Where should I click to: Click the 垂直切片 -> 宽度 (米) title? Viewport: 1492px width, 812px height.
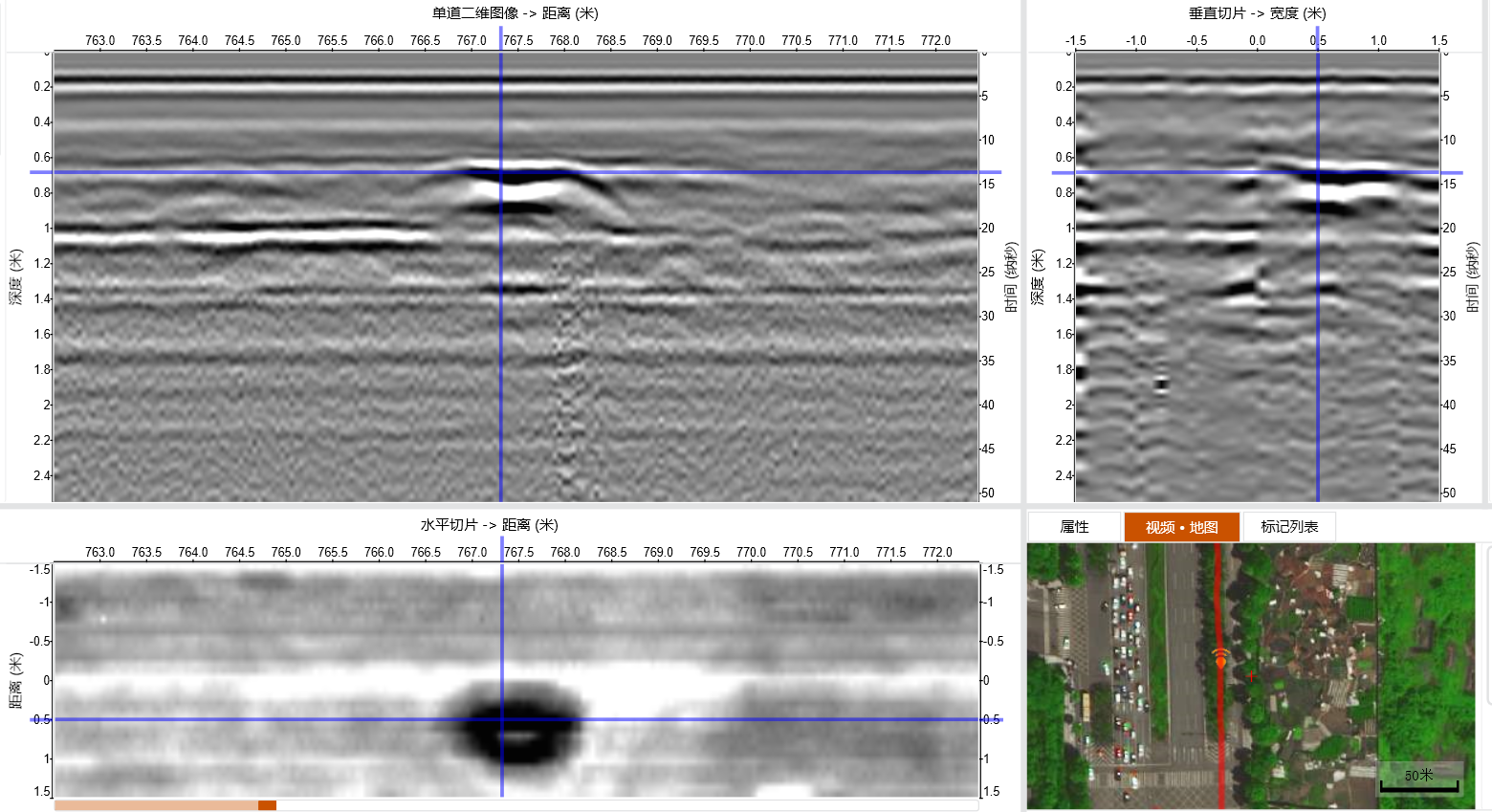pyautogui.click(x=1257, y=13)
